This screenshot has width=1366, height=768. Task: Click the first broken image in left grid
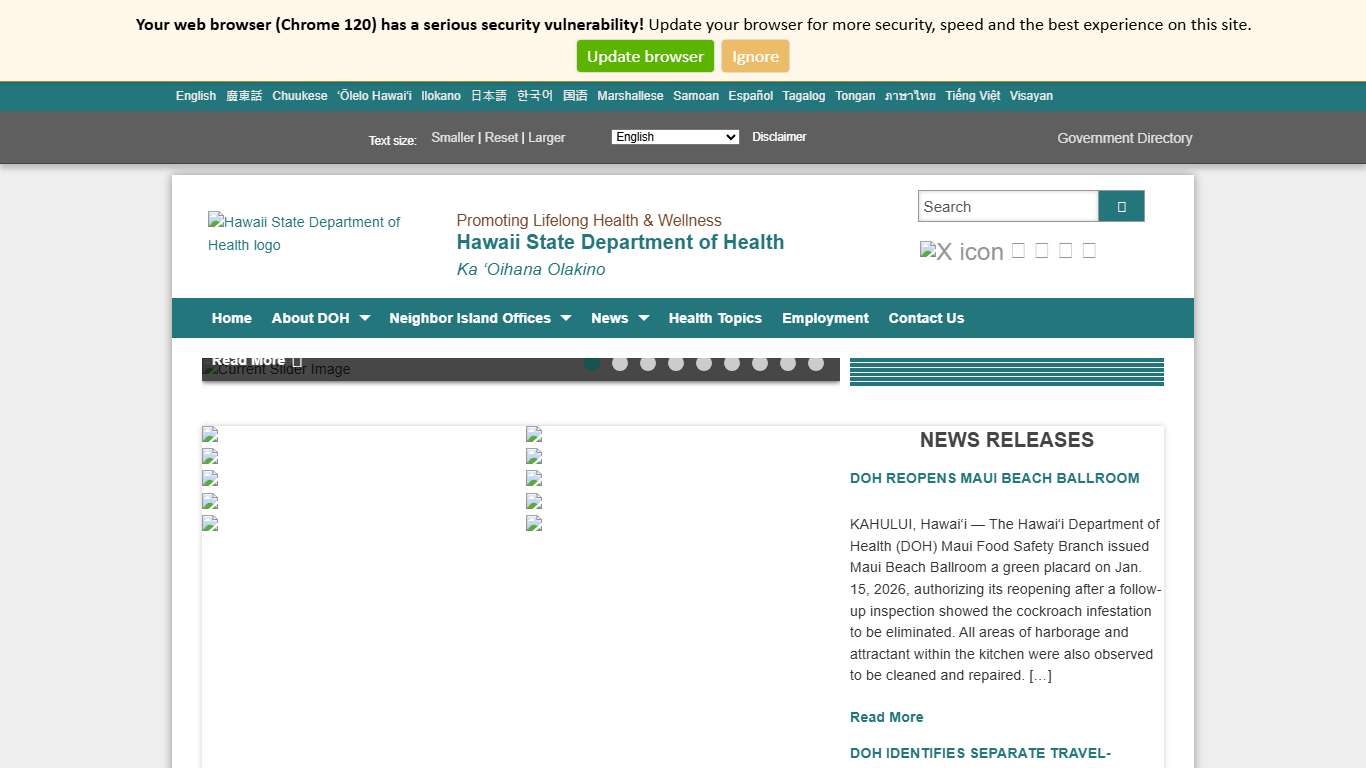(x=209, y=434)
